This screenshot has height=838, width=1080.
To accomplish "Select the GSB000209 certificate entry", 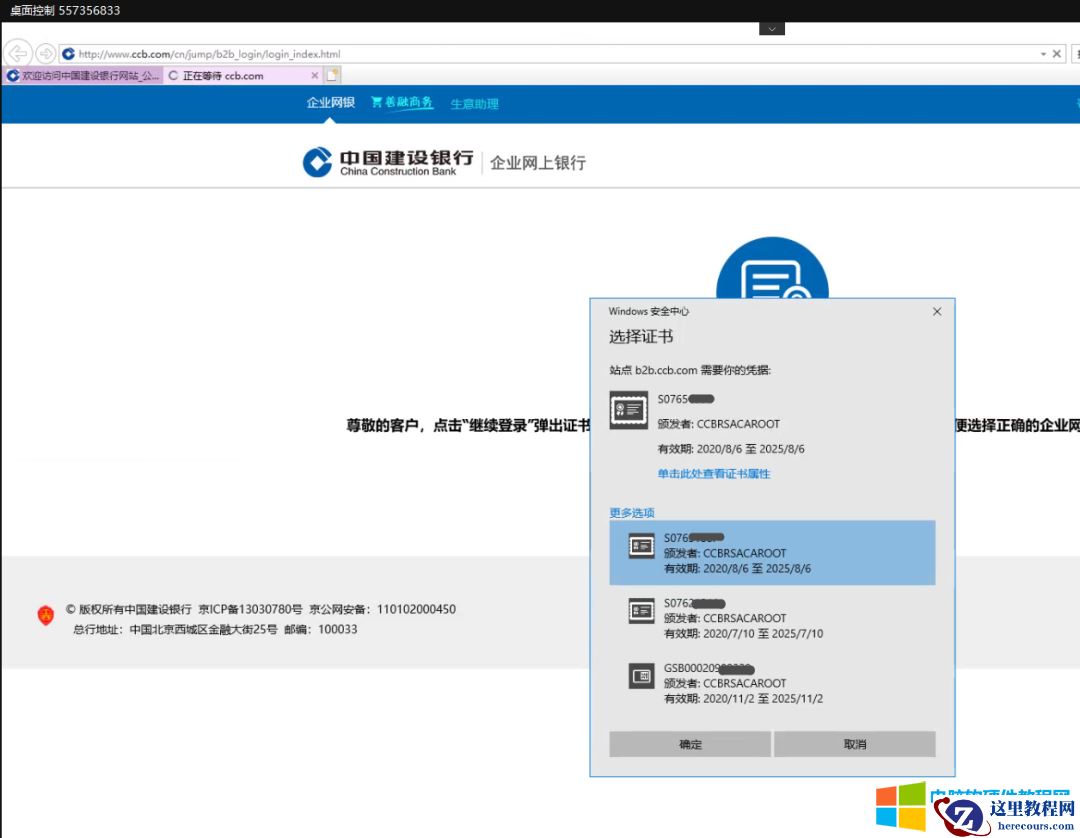I will (x=775, y=682).
